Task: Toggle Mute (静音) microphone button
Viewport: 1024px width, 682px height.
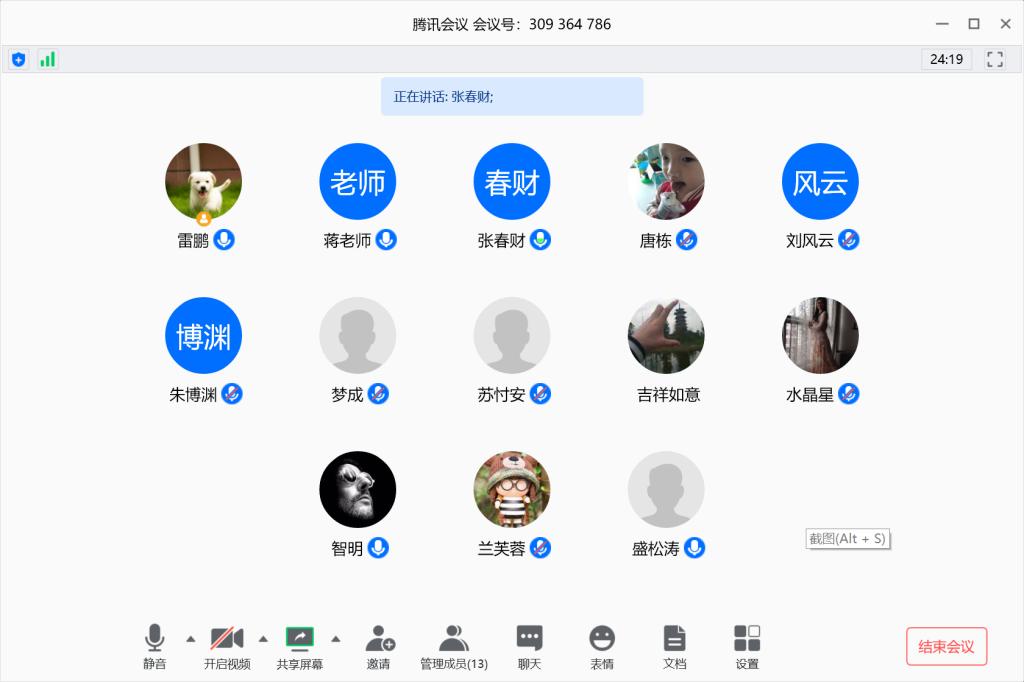Action: 154,646
